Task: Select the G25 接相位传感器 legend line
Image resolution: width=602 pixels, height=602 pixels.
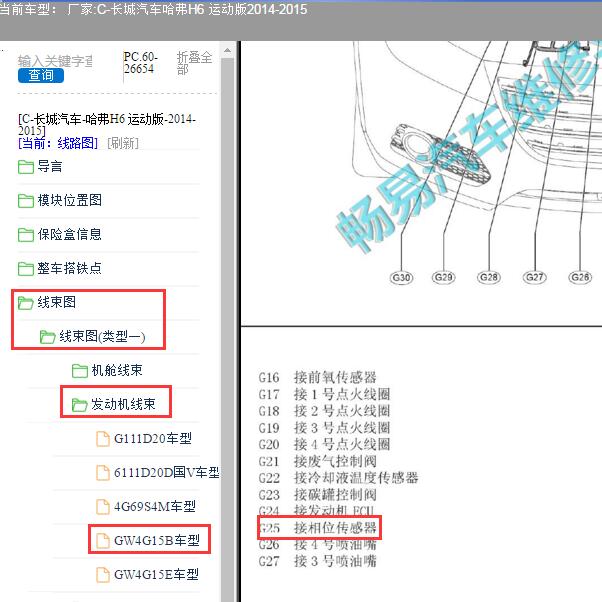Action: click(318, 528)
